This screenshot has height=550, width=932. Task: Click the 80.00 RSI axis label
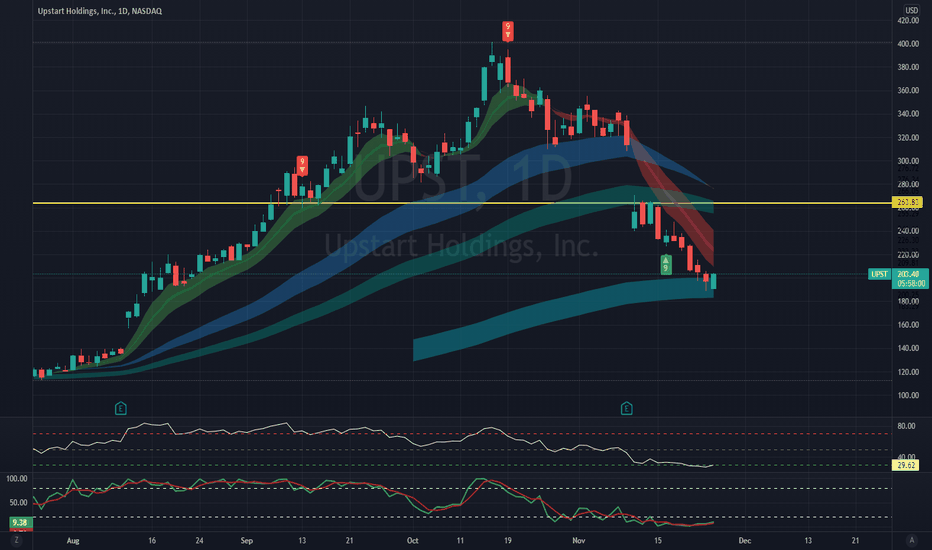click(906, 426)
